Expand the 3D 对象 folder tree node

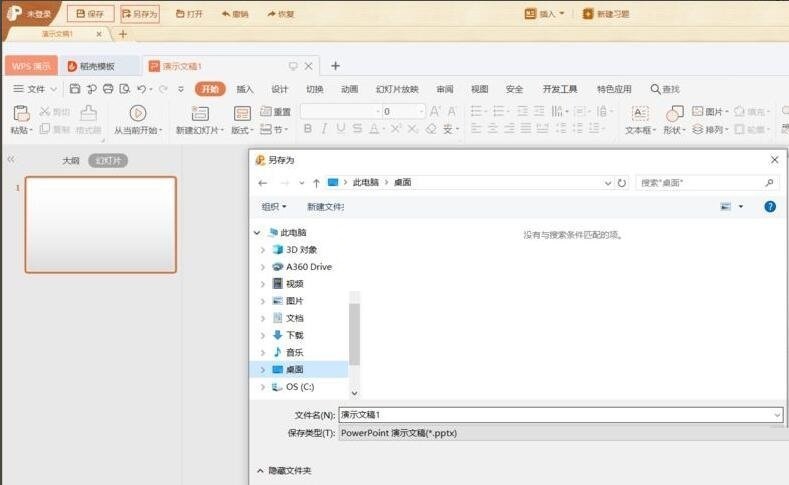pyautogui.click(x=262, y=250)
